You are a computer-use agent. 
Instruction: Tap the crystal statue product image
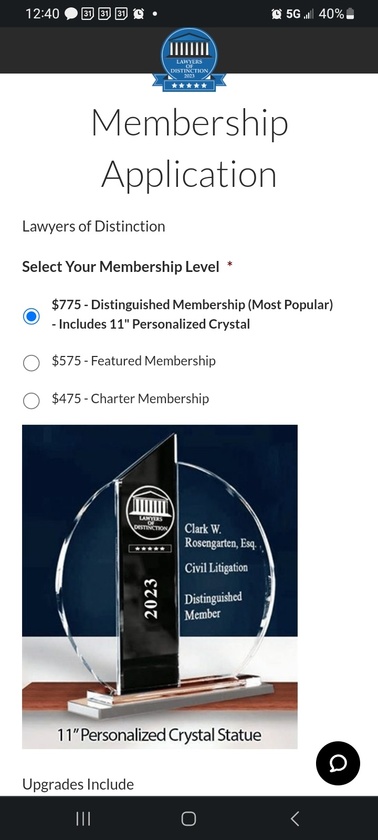point(160,587)
